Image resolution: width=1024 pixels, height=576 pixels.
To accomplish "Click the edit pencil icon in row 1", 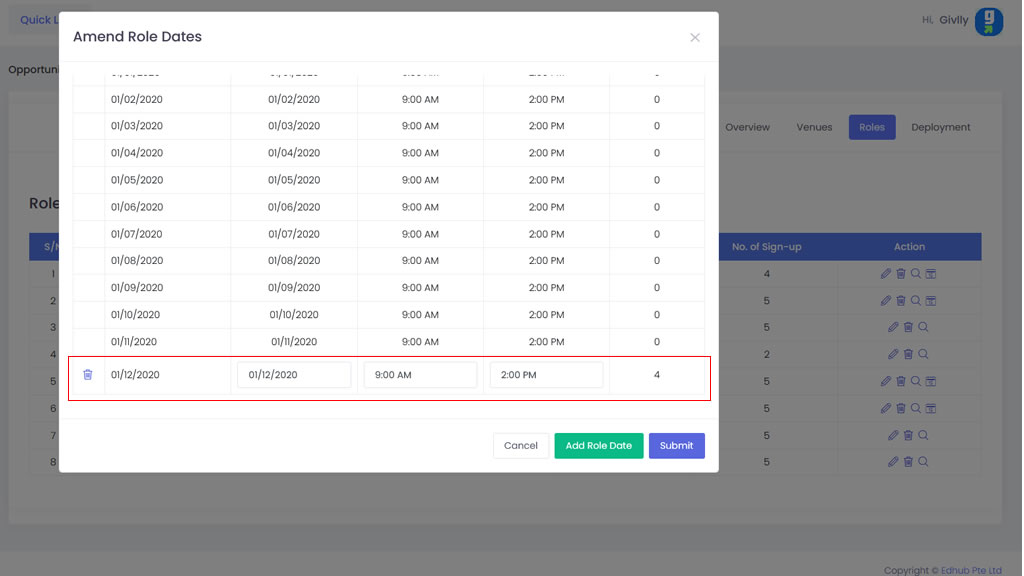I will pyautogui.click(x=886, y=274).
